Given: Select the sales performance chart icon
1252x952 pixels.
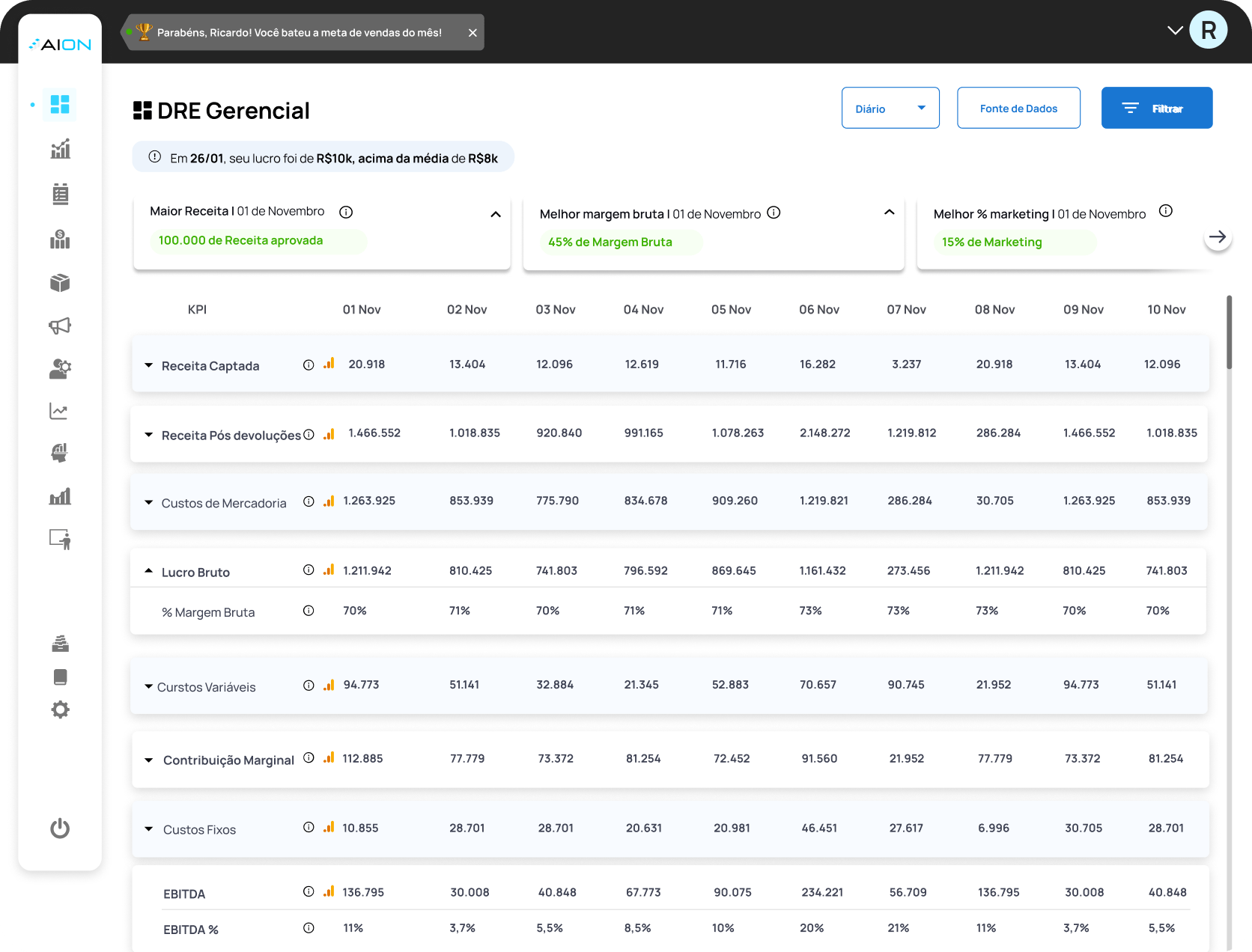Looking at the screenshot, I should click(x=60, y=149).
